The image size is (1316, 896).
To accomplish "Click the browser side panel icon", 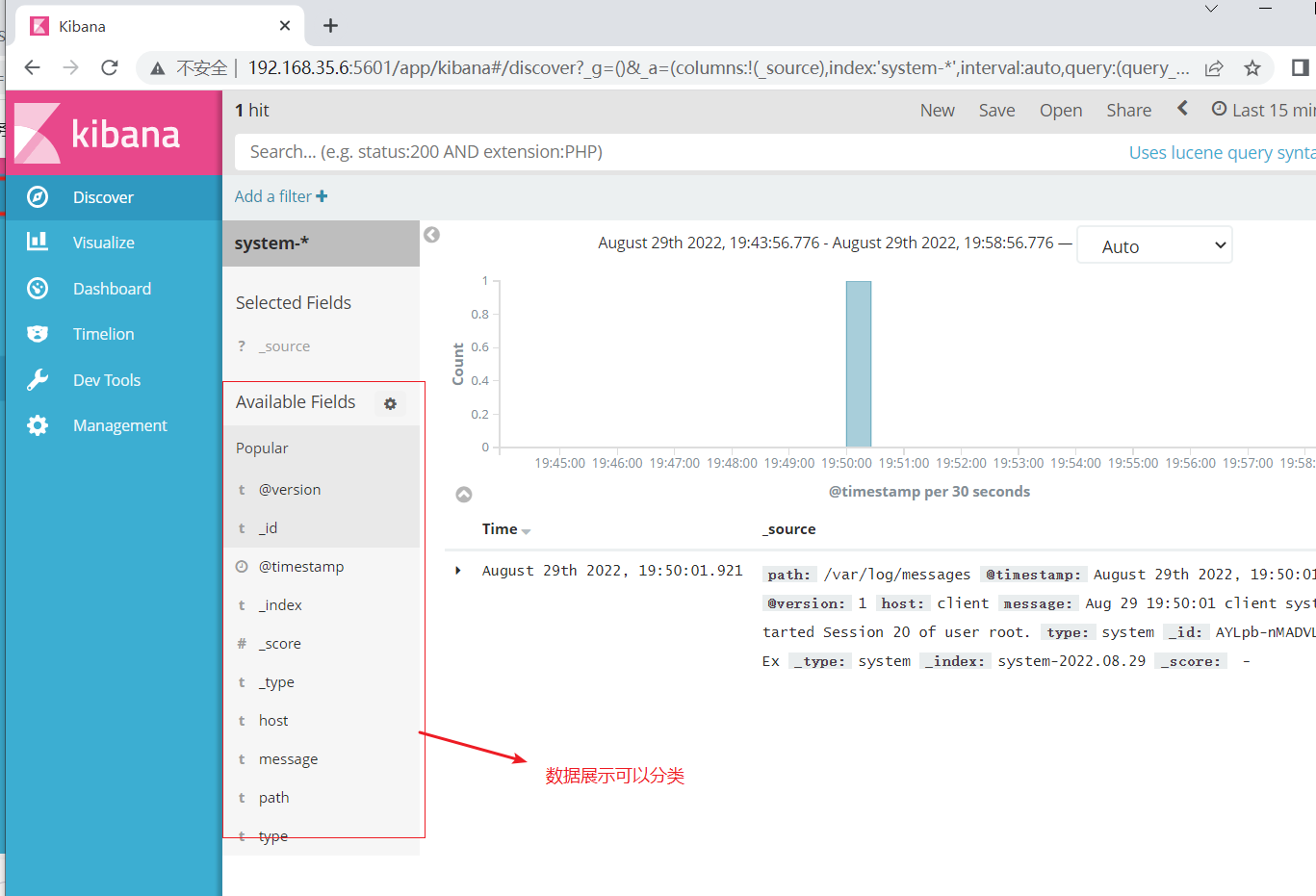I will coord(1300,67).
